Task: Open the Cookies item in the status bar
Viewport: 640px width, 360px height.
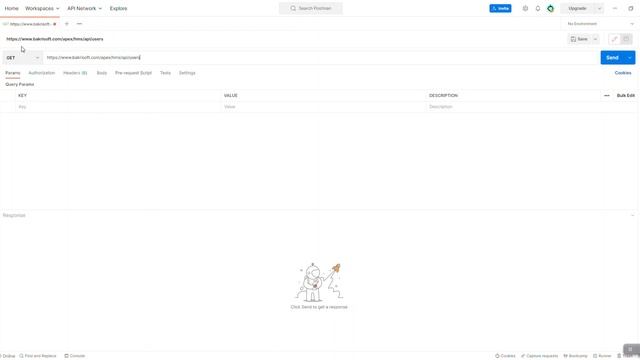Action: (x=505, y=356)
